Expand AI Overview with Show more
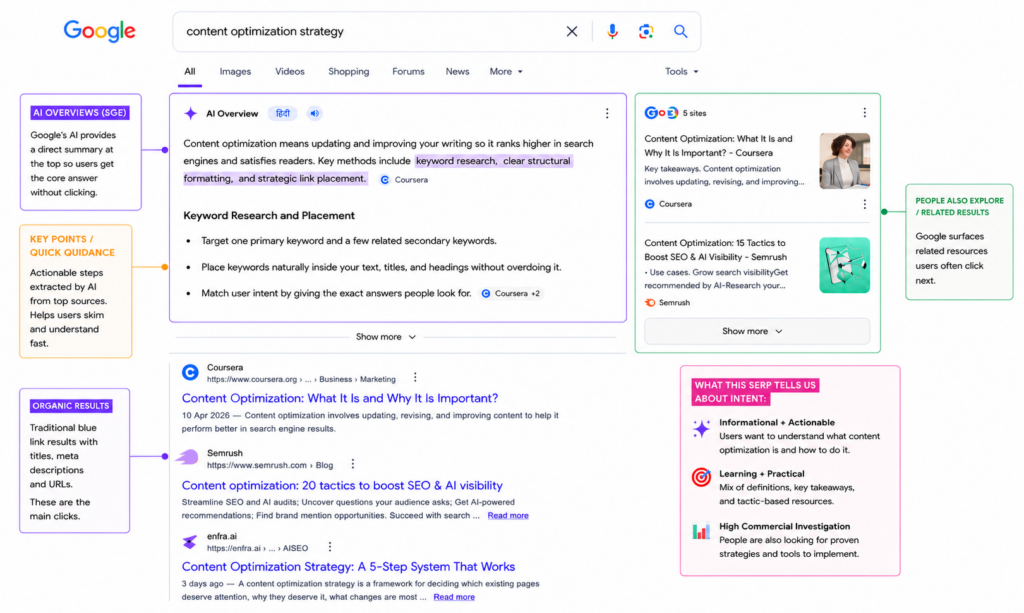Screen dimensions: 1024x613 [385, 337]
